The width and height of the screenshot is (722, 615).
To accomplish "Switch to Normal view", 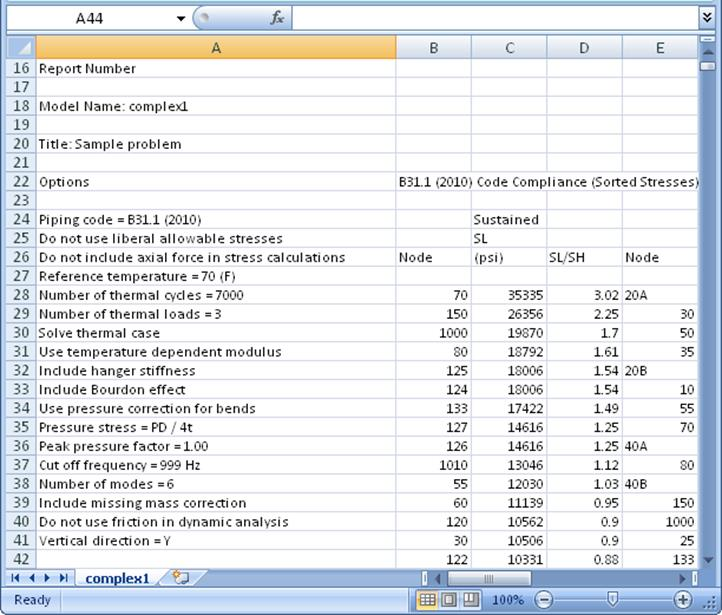I will tap(427, 600).
